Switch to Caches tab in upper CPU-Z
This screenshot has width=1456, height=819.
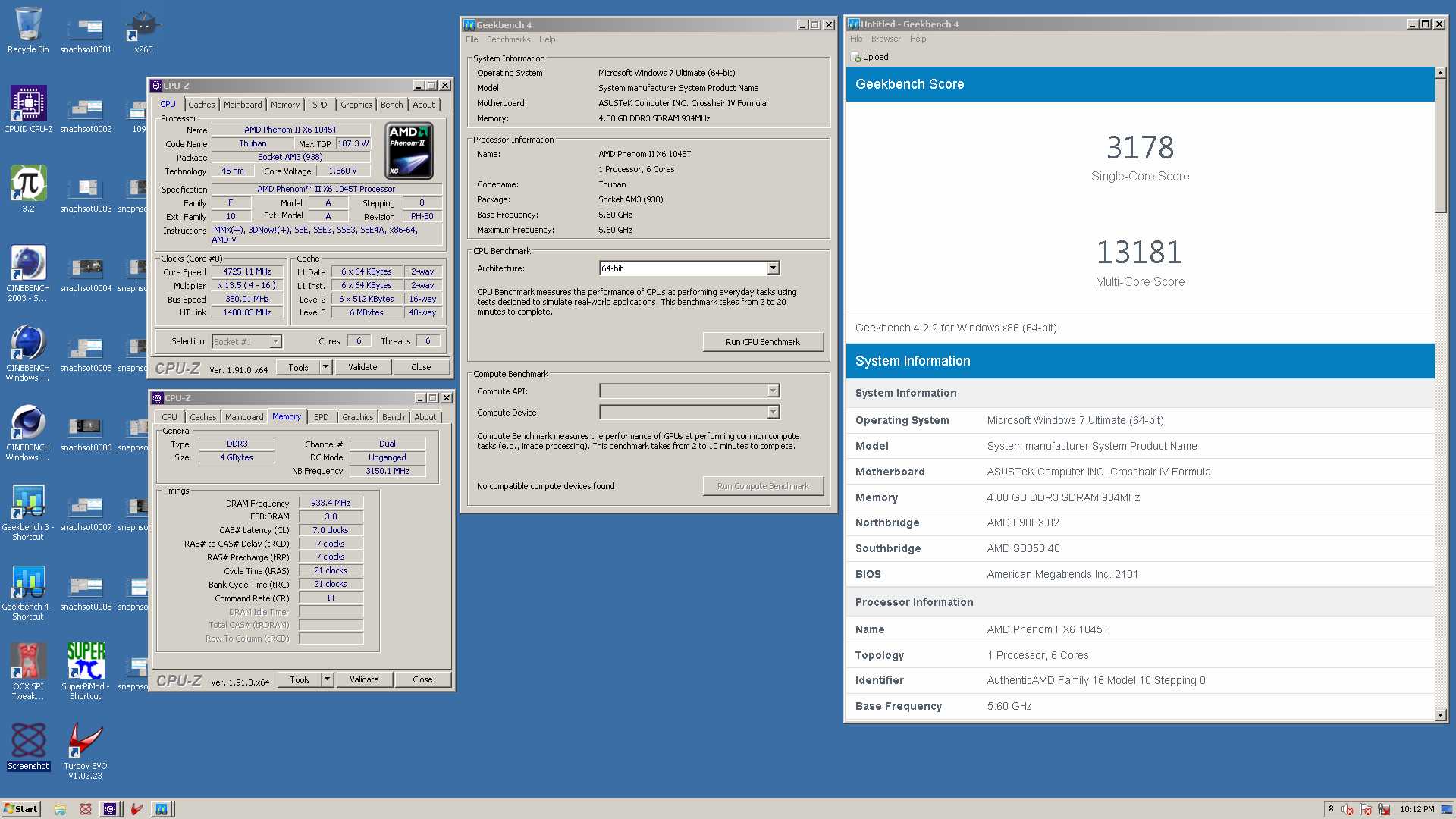coord(202,105)
